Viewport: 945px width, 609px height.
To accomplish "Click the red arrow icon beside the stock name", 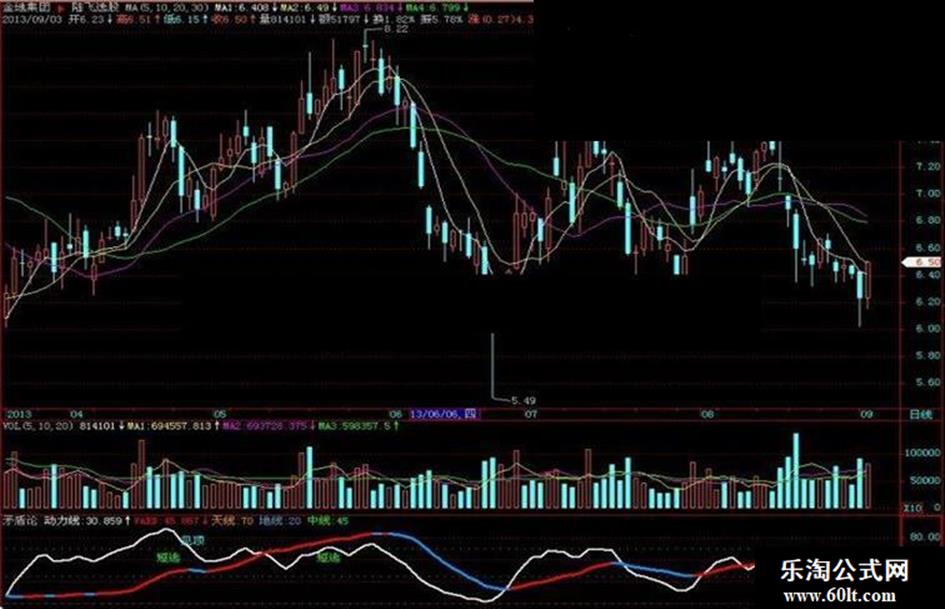I will 61,8.
